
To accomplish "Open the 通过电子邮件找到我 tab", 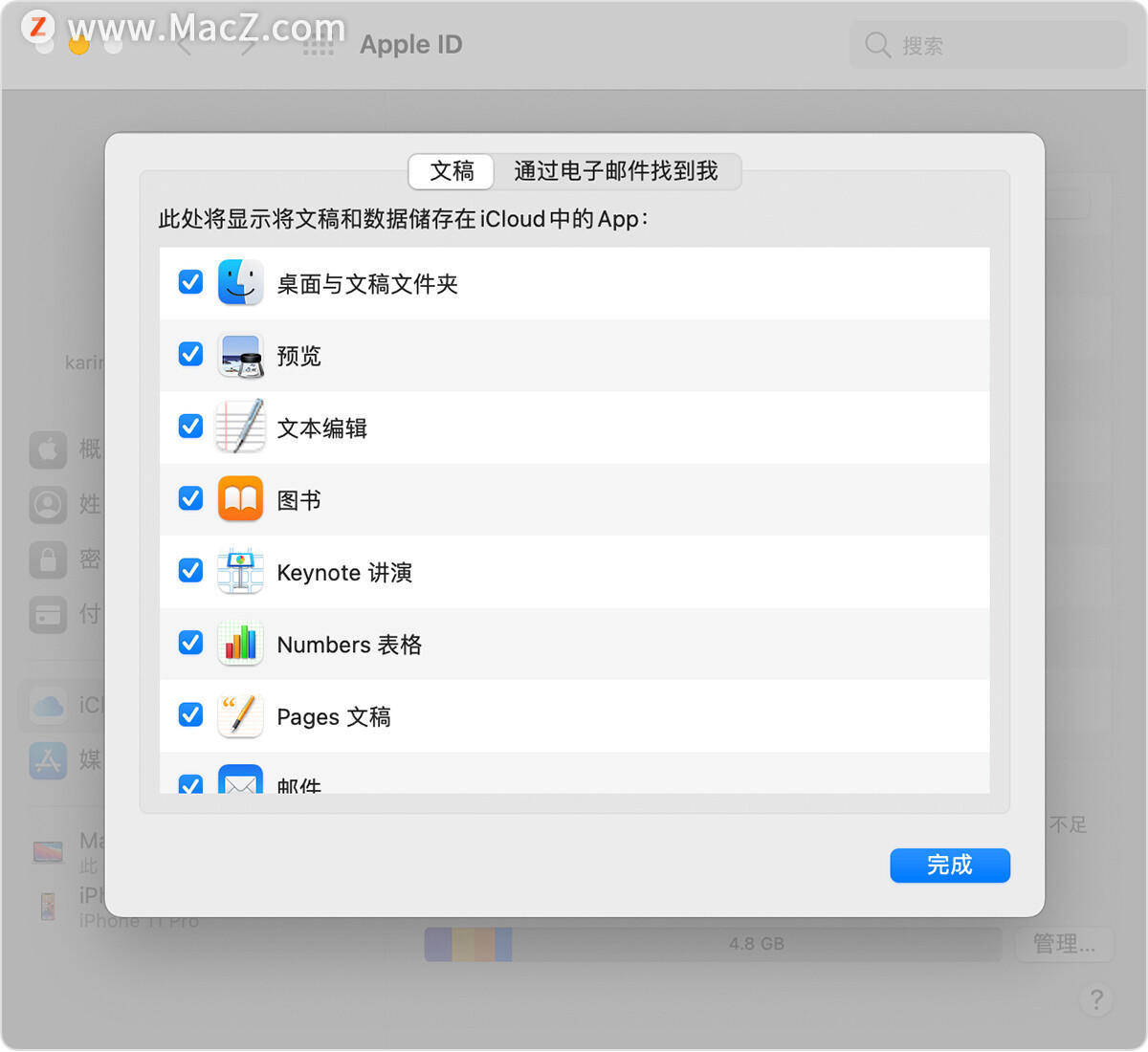I will click(x=616, y=171).
